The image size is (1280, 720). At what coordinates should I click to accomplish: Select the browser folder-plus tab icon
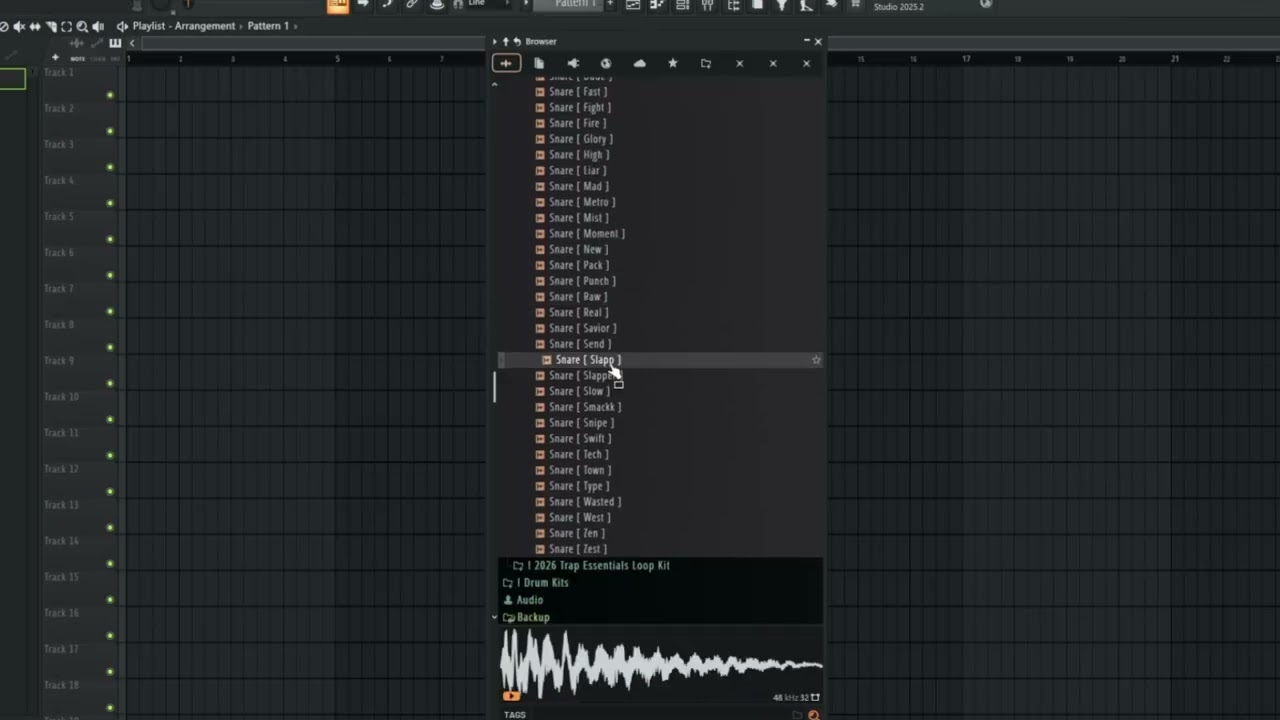click(706, 63)
